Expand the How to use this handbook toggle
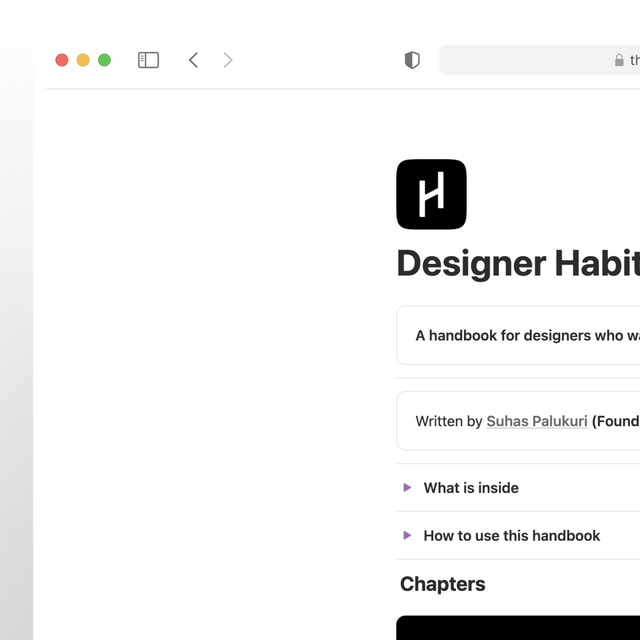 click(x=407, y=535)
